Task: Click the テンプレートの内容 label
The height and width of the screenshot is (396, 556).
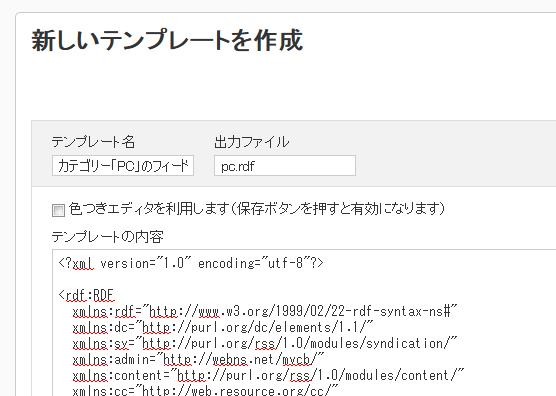Action: (107, 236)
